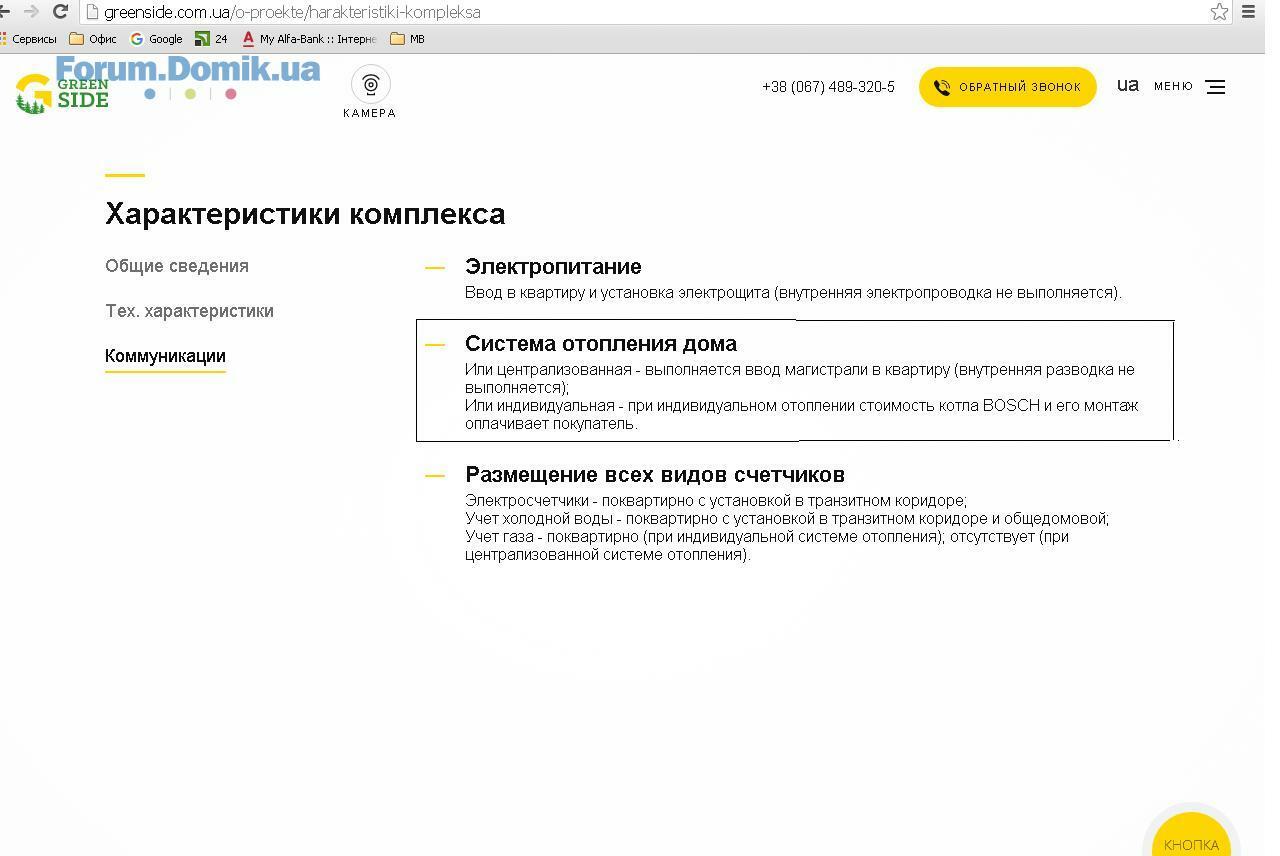
Task: Reload the page with refresh icon
Action: coord(60,12)
